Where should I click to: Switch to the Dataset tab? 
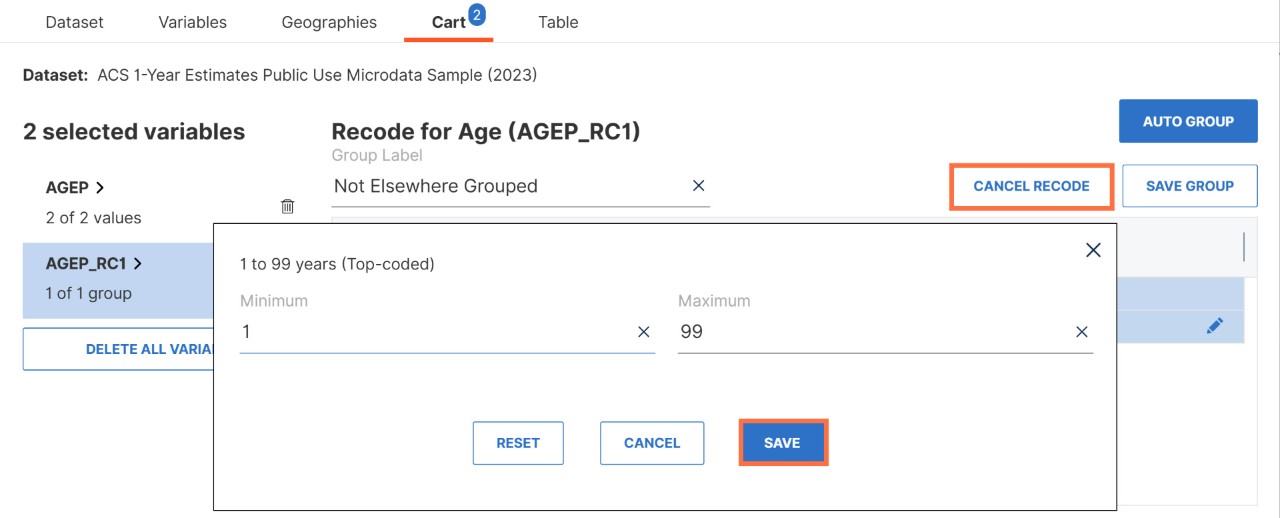pos(74,22)
